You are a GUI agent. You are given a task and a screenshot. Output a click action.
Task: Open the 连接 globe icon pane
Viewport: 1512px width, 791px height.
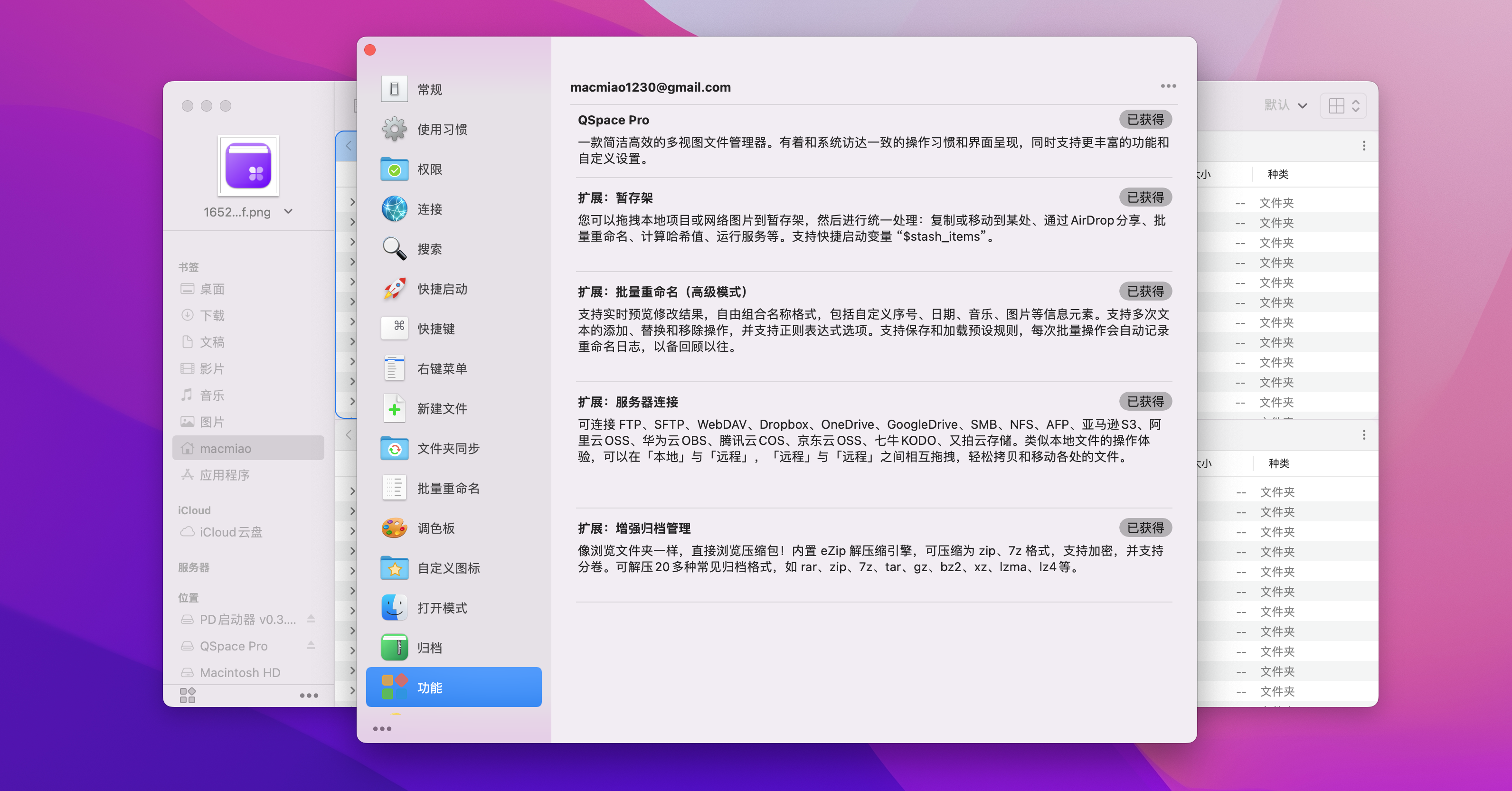[395, 209]
